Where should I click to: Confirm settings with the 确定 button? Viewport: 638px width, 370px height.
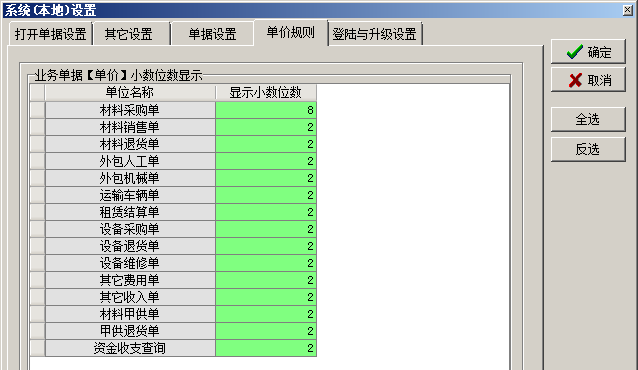(x=588, y=52)
